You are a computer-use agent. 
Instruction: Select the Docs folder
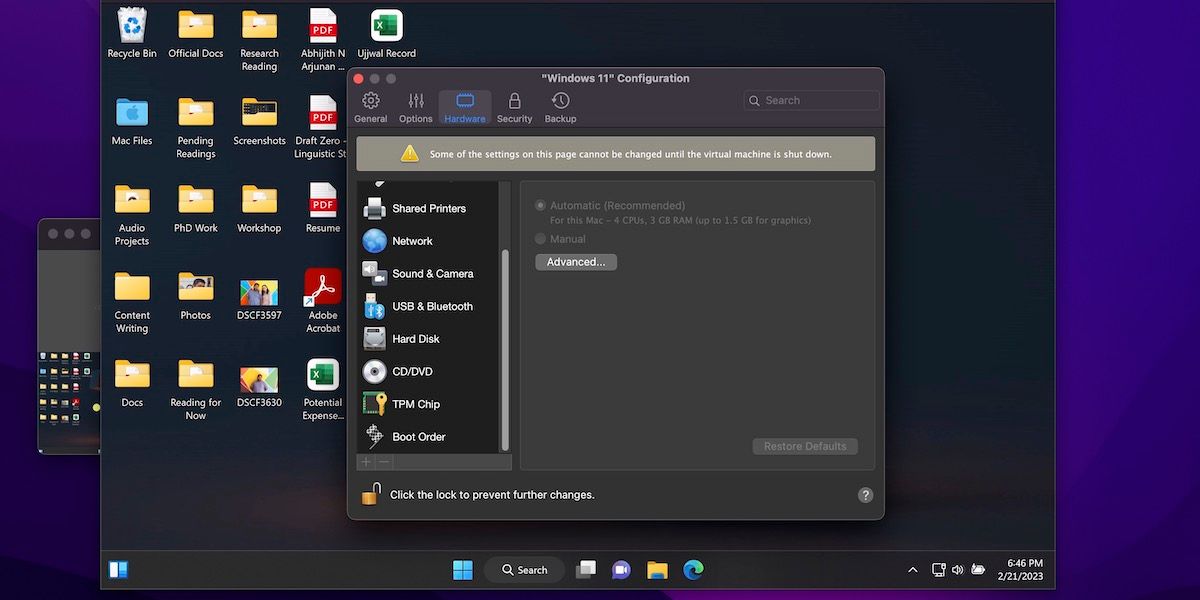132,382
